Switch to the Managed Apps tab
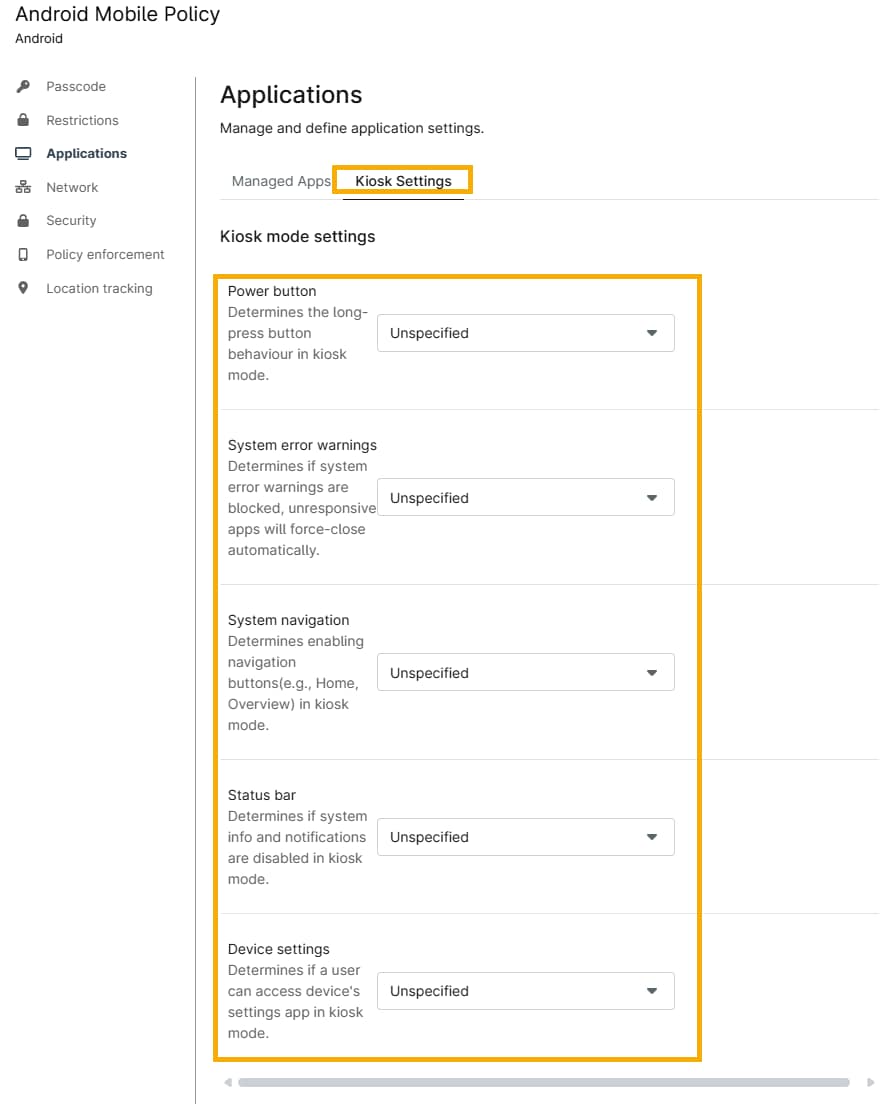Image resolution: width=896 pixels, height=1104 pixels. coord(280,181)
